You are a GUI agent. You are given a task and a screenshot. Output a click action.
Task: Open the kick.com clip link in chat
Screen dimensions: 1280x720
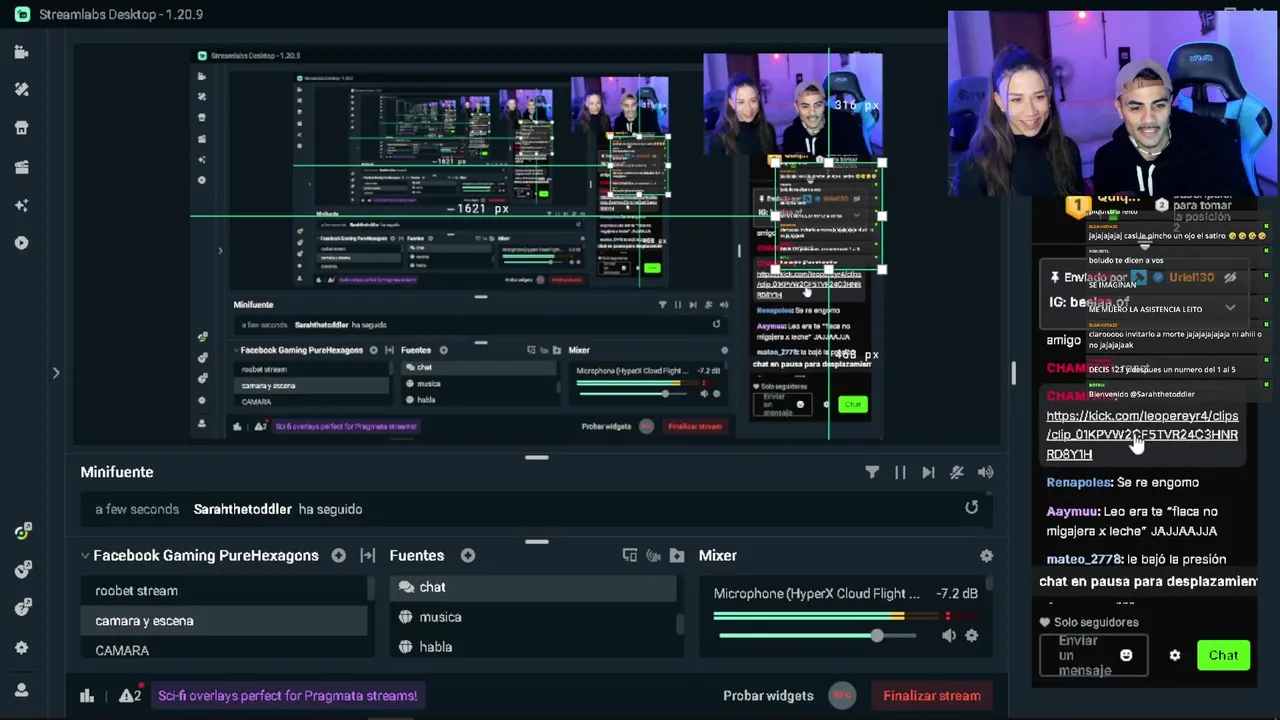[1142, 435]
